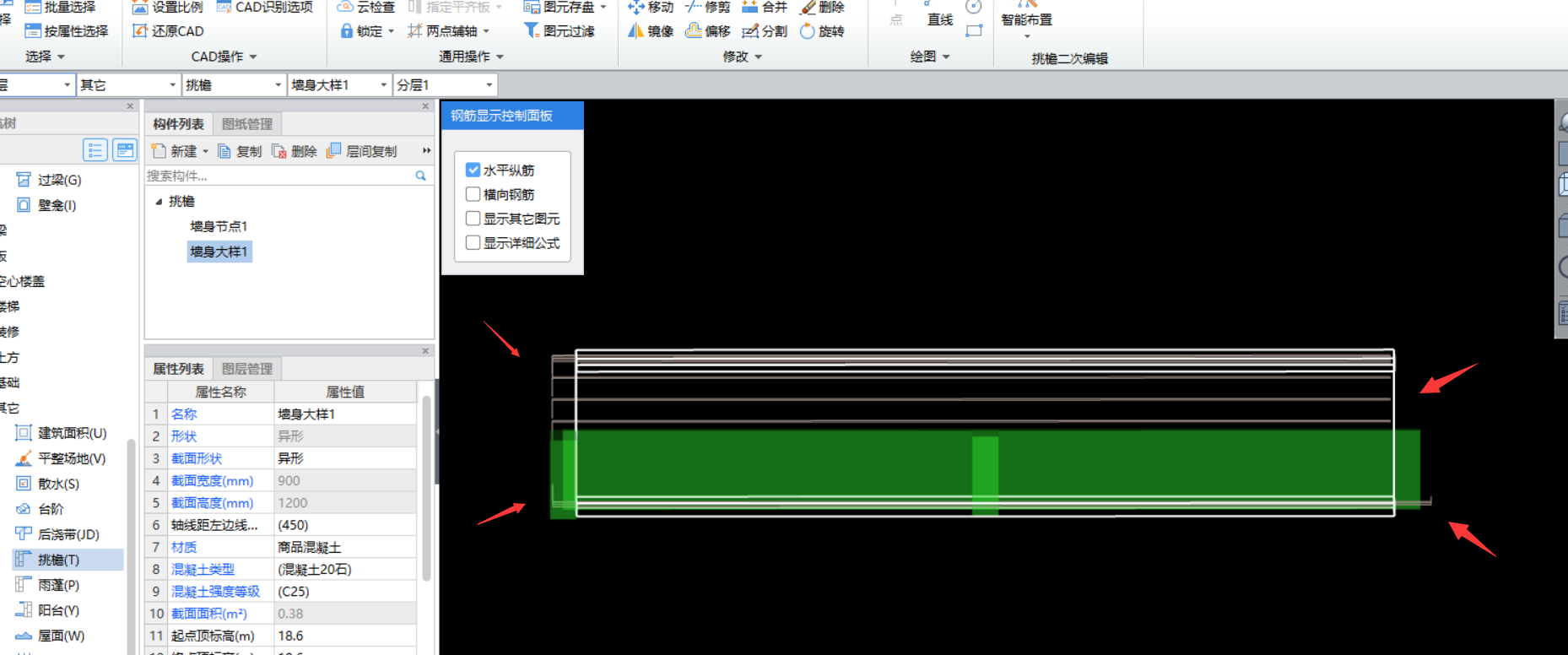Click 层间复制 copy between floors
Image resolution: width=1568 pixels, height=655 pixels.
click(x=362, y=151)
